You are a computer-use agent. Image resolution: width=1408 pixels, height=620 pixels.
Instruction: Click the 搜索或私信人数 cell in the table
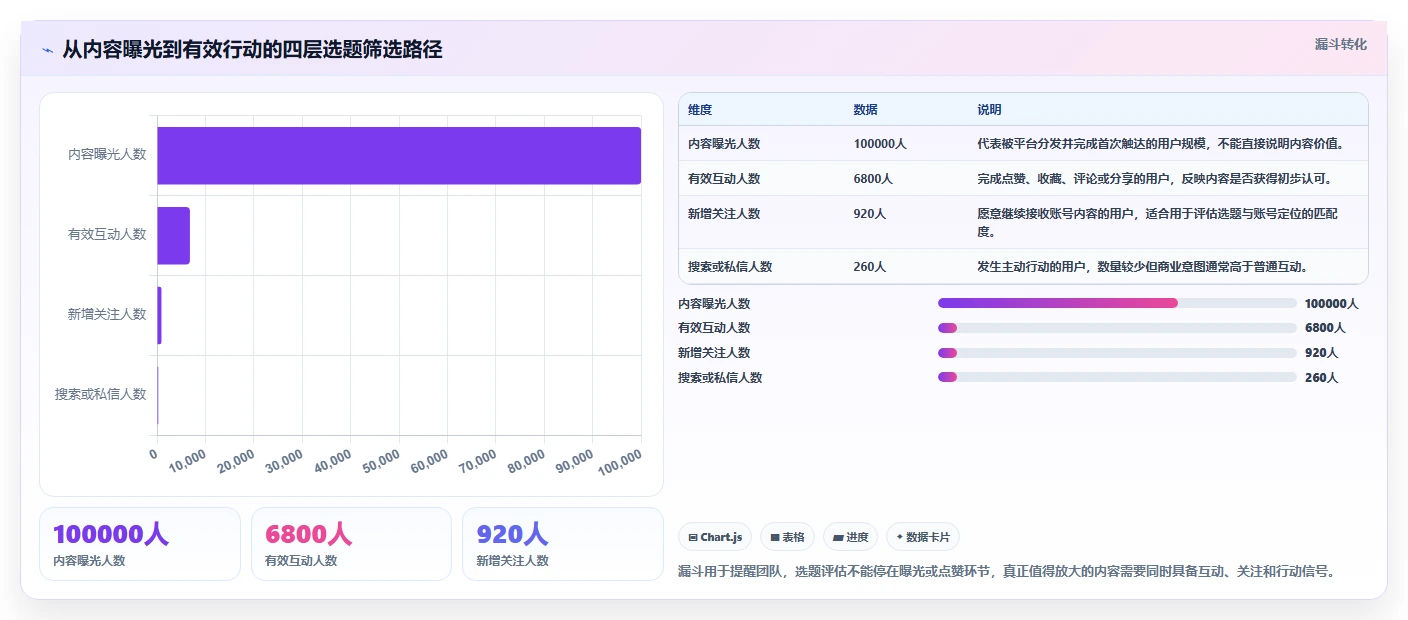click(x=730, y=267)
